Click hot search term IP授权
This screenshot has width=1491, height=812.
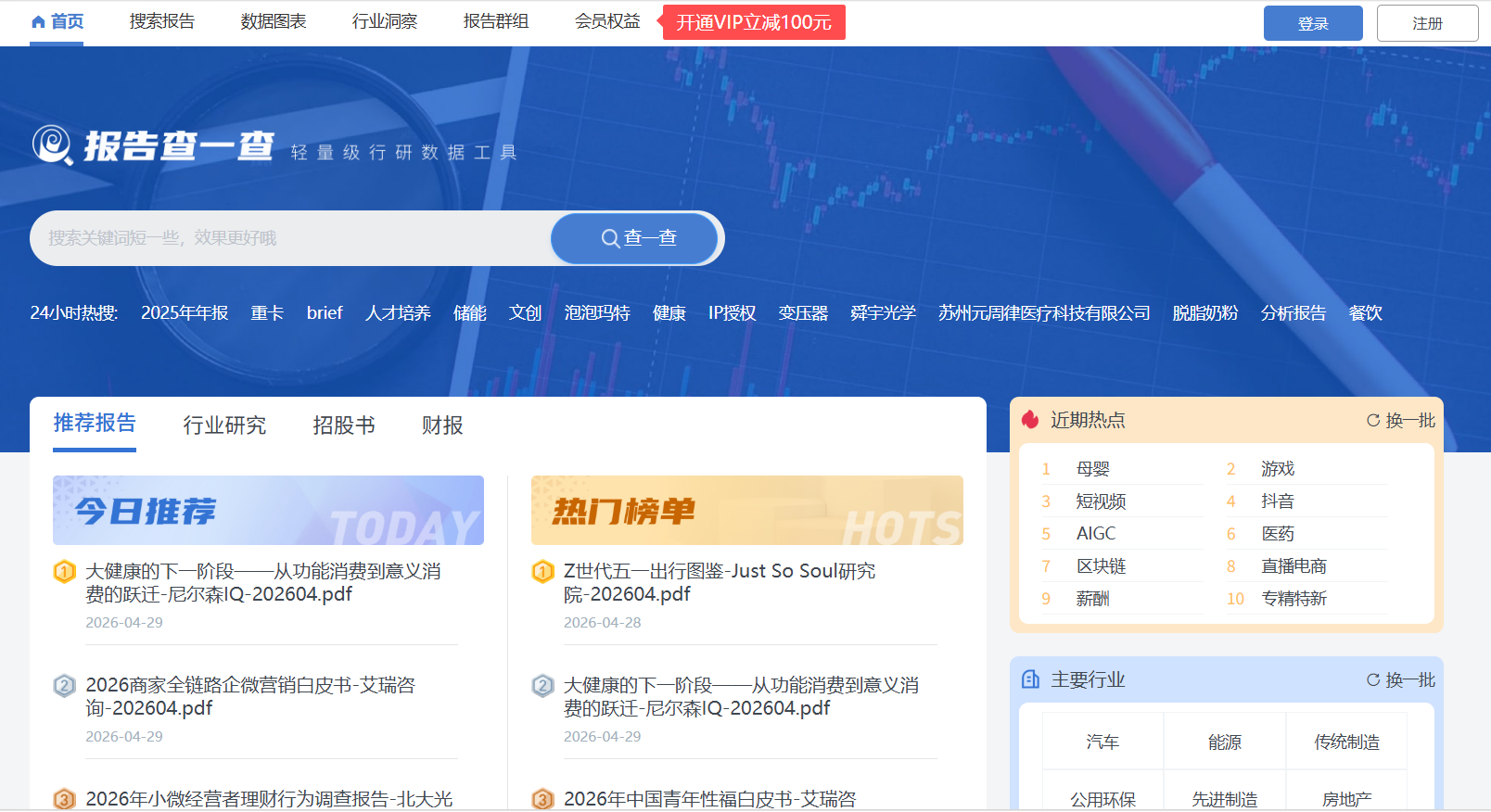pos(732,313)
